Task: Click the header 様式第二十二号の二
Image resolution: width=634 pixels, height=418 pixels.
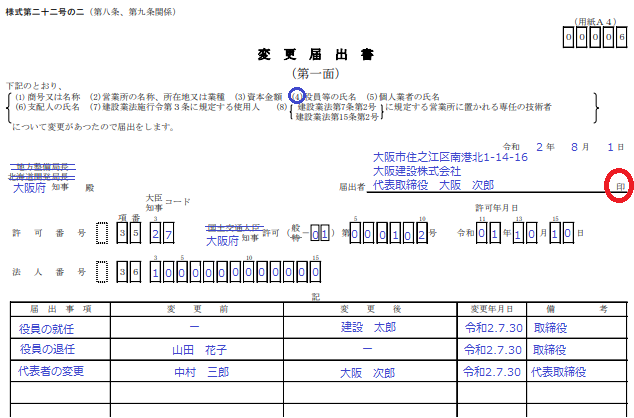Action: pyautogui.click(x=44, y=12)
